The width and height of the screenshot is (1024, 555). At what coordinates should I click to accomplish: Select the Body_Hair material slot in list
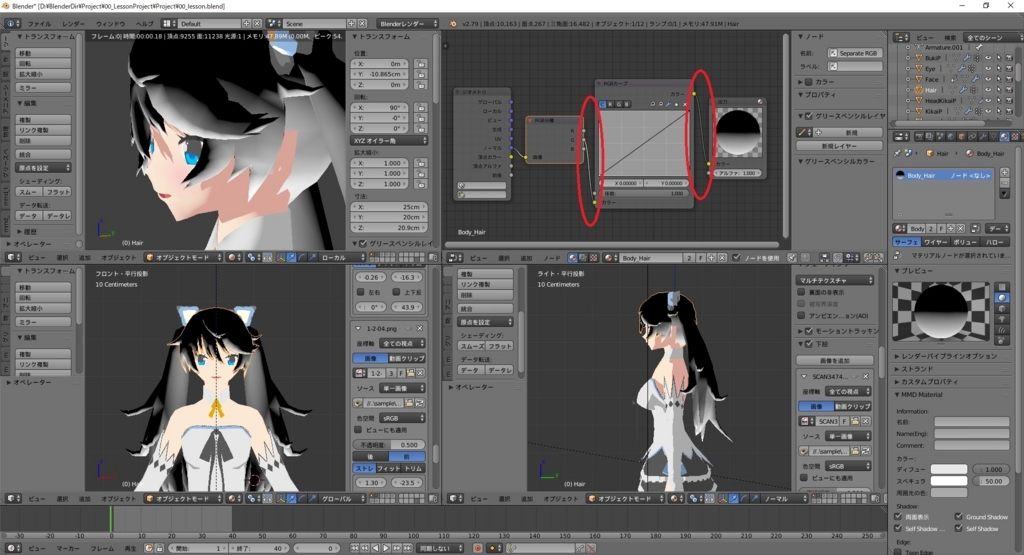click(943, 176)
